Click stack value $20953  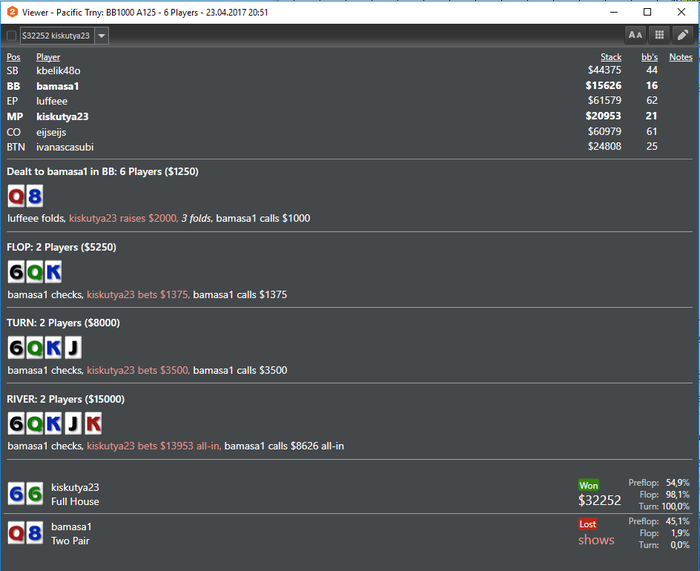(604, 116)
